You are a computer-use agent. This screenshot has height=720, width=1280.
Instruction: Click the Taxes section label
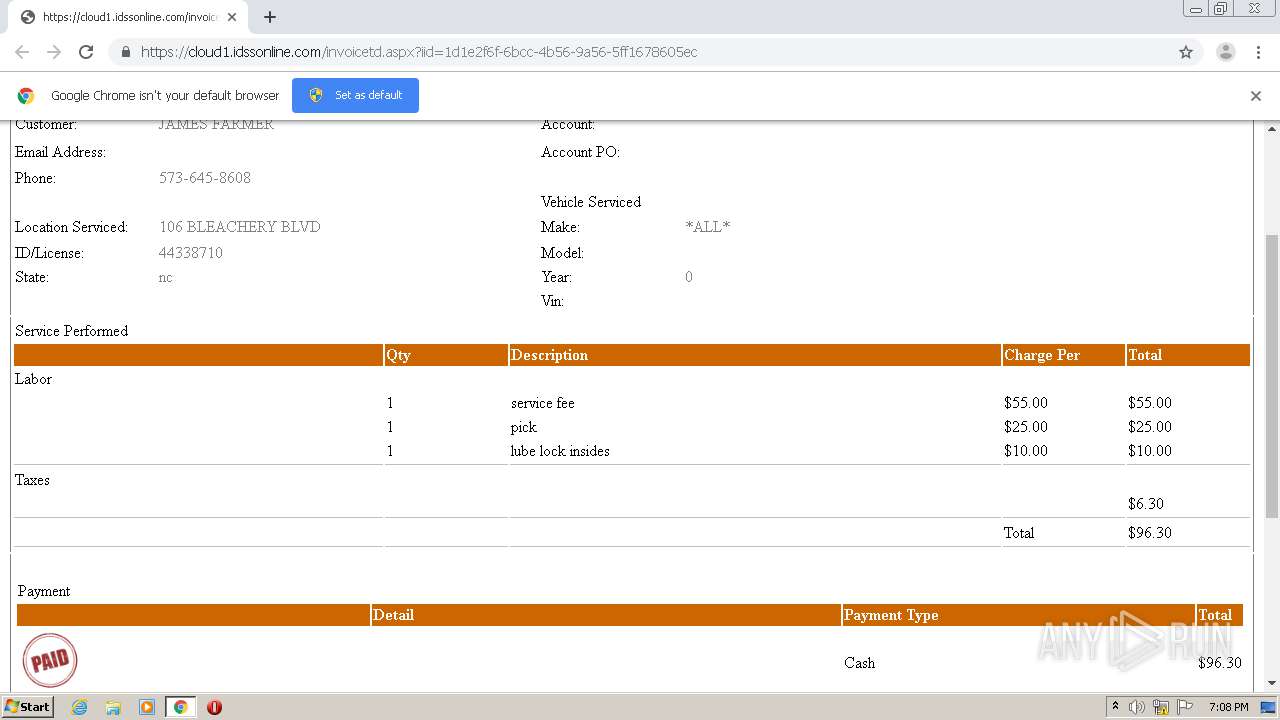[32, 480]
